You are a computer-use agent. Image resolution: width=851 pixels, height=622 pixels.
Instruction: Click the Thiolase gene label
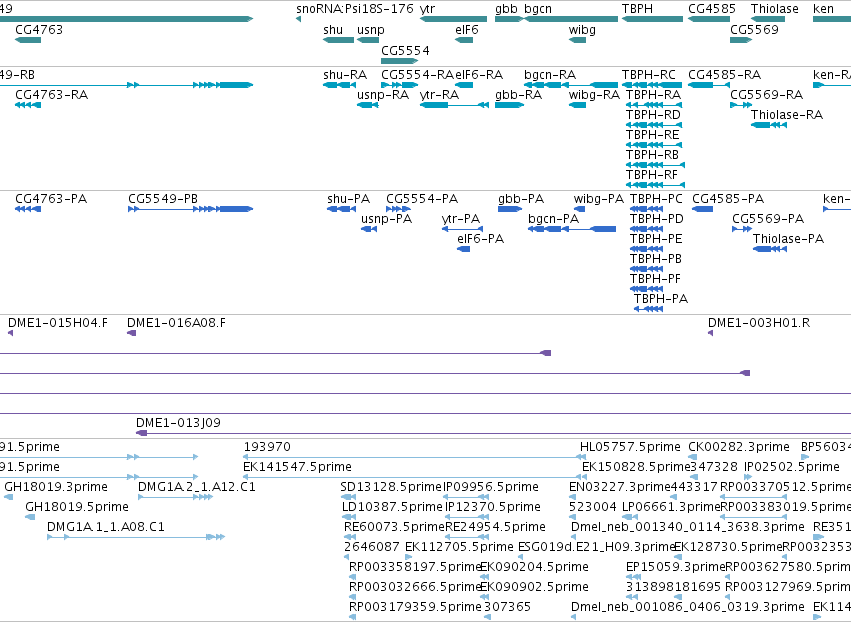(774, 9)
